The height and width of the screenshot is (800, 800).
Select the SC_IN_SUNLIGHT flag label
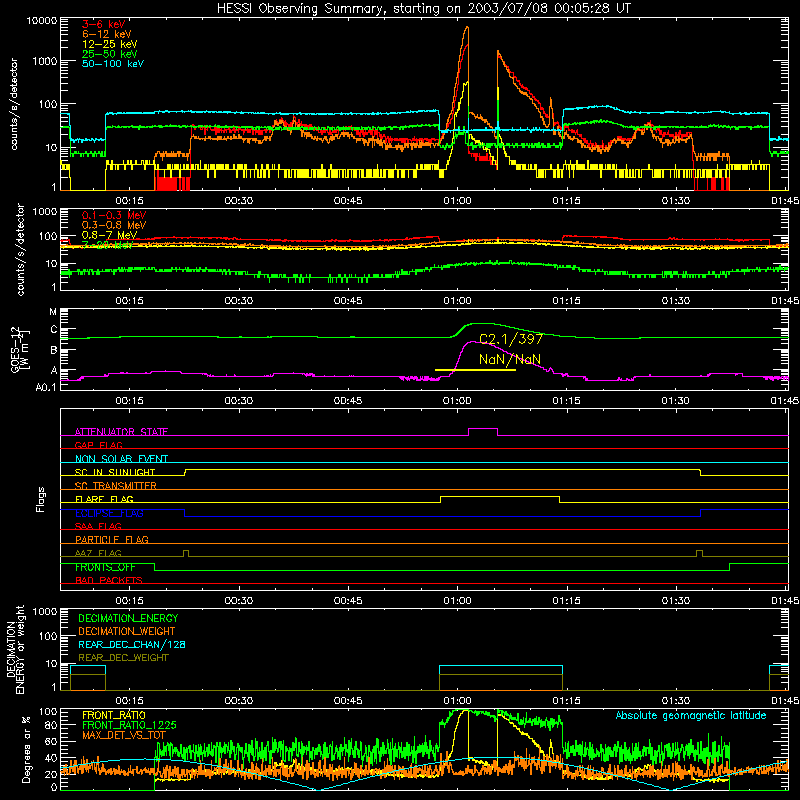pos(115,472)
